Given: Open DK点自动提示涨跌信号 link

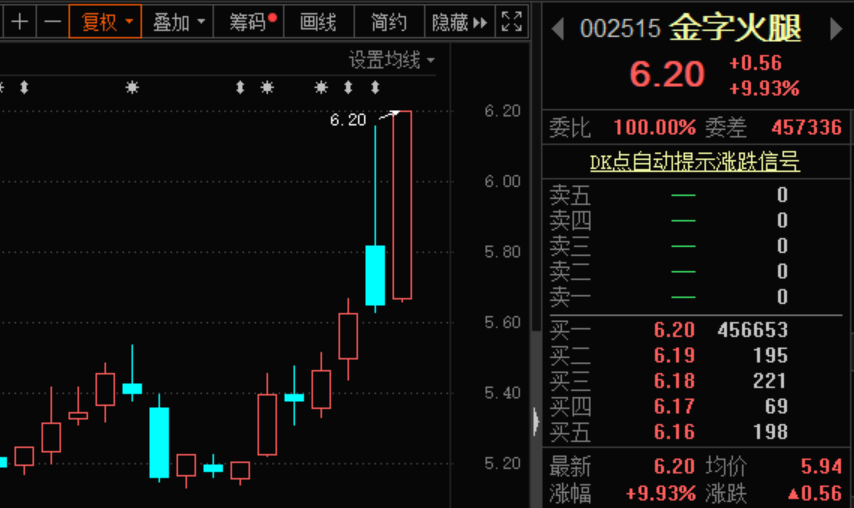Looking at the screenshot, I should [694, 162].
